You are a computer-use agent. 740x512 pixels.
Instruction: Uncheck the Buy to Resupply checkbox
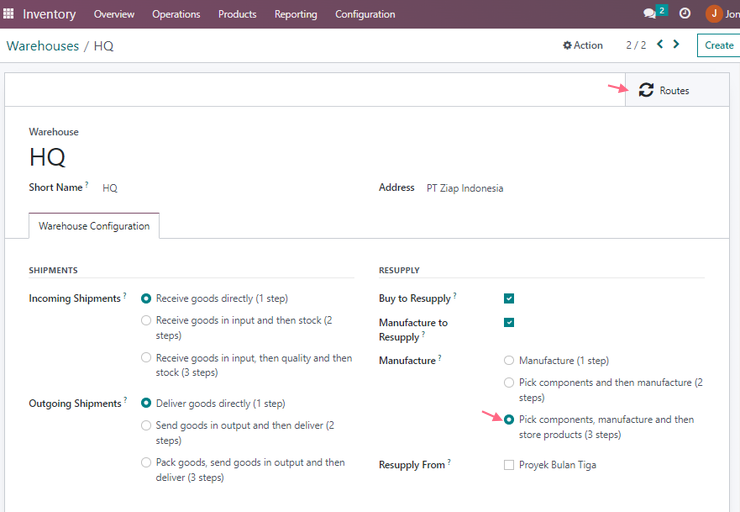(509, 298)
